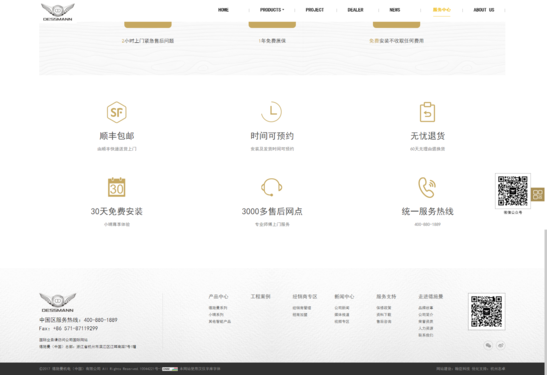
Task: Click the Dessmann logo in the footer
Action: pos(58,302)
